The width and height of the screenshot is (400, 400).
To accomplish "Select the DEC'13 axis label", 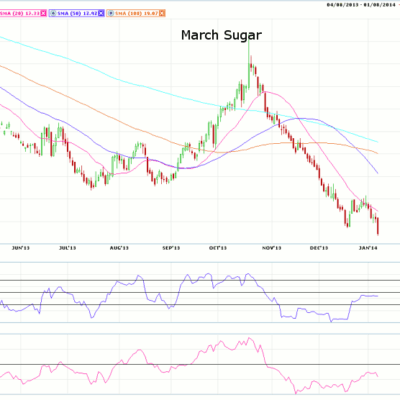I will pos(319,248).
